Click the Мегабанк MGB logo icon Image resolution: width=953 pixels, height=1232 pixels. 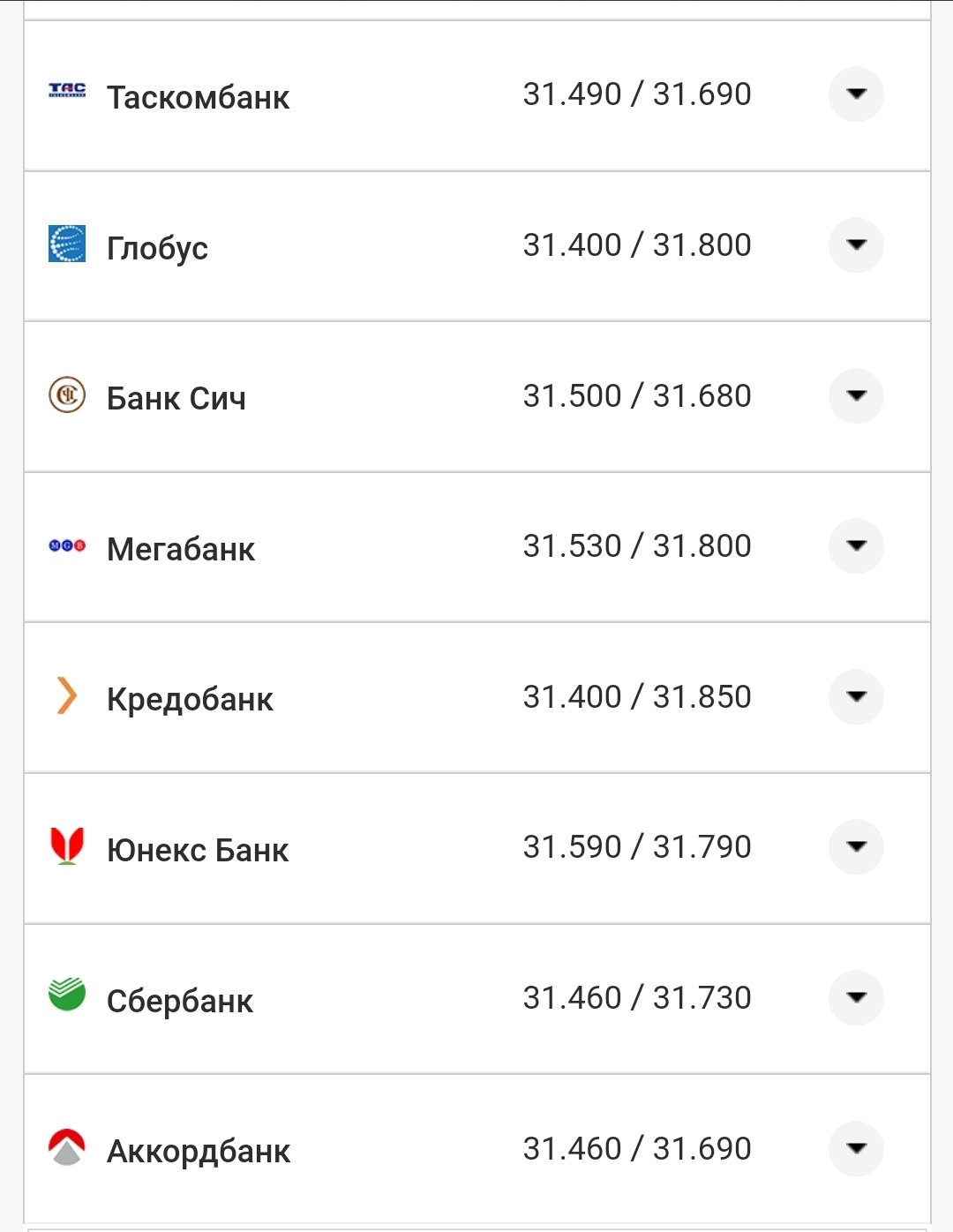click(67, 546)
